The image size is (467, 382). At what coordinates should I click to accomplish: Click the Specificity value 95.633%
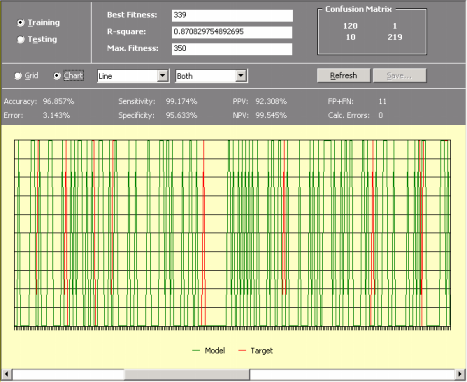point(181,115)
